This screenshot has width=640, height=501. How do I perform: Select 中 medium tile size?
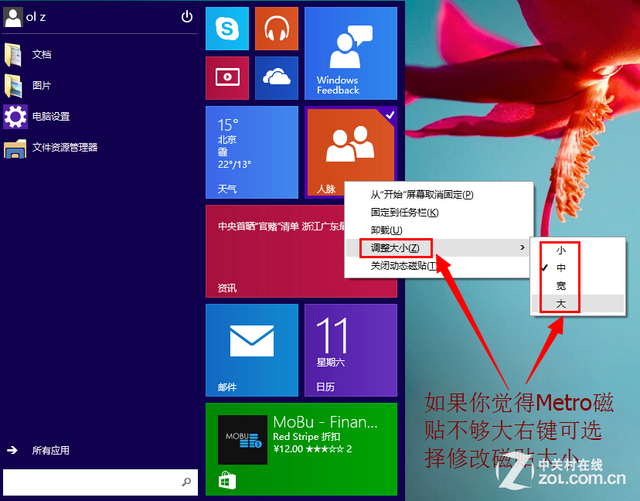point(578,268)
